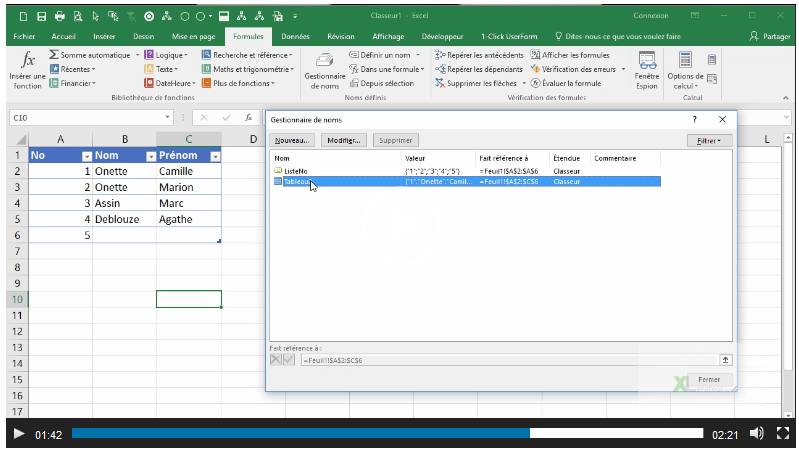The height and width of the screenshot is (454, 799).
Task: Click the Dites-nous ce que vous voulez faire box
Action: (618, 36)
